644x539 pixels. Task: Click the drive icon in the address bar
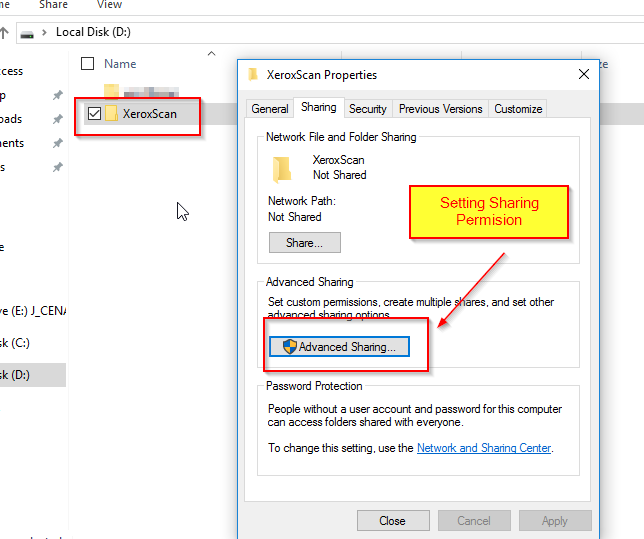(x=27, y=35)
